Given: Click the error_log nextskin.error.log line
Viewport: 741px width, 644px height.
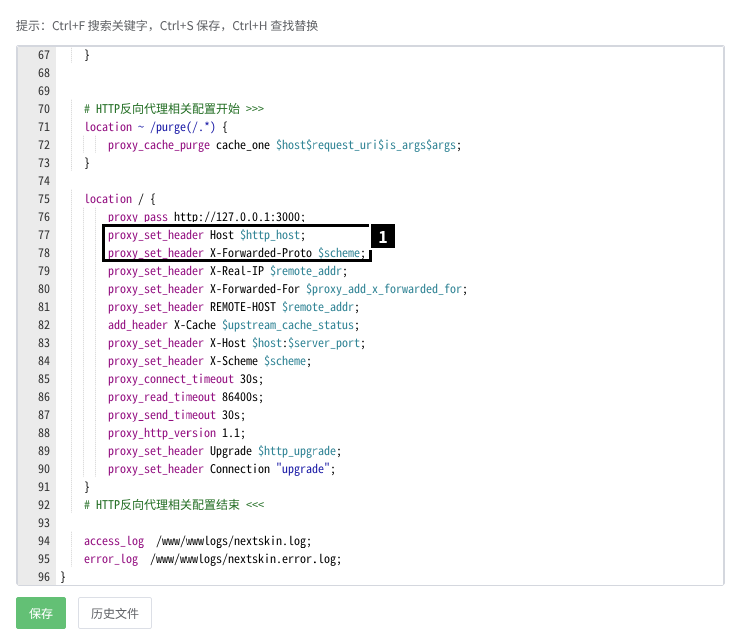Looking at the screenshot, I should click(x=212, y=559).
